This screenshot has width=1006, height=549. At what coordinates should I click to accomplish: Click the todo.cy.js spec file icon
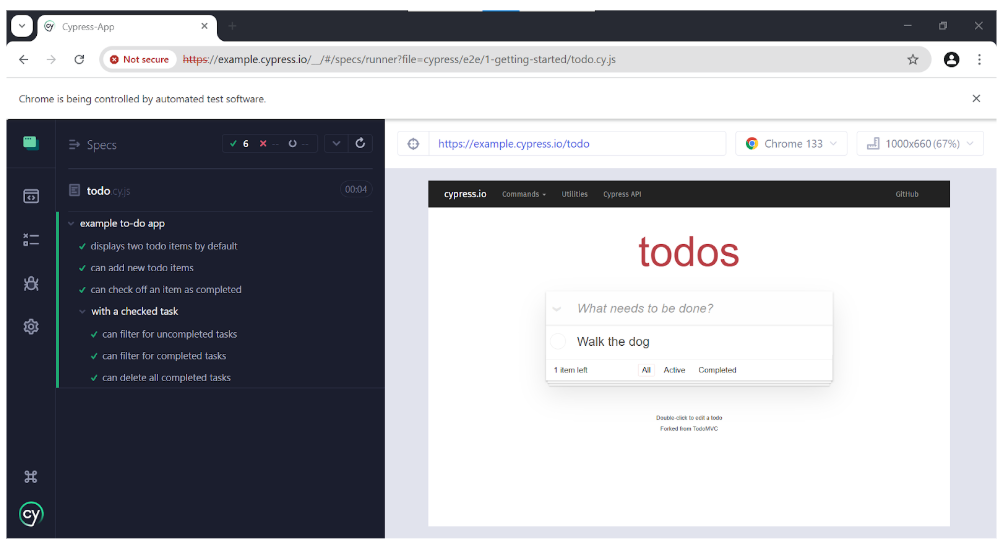point(74,190)
